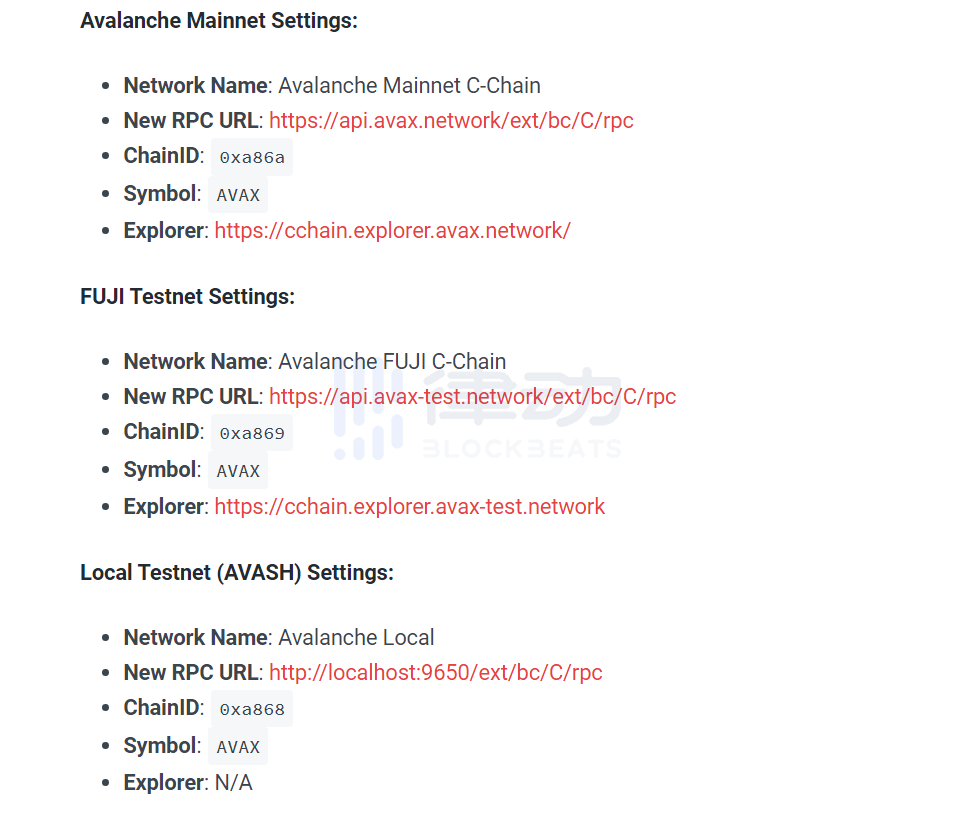Image resolution: width=956 pixels, height=817 pixels.
Task: Click the 0xa869 ChainID code
Action: (x=252, y=434)
